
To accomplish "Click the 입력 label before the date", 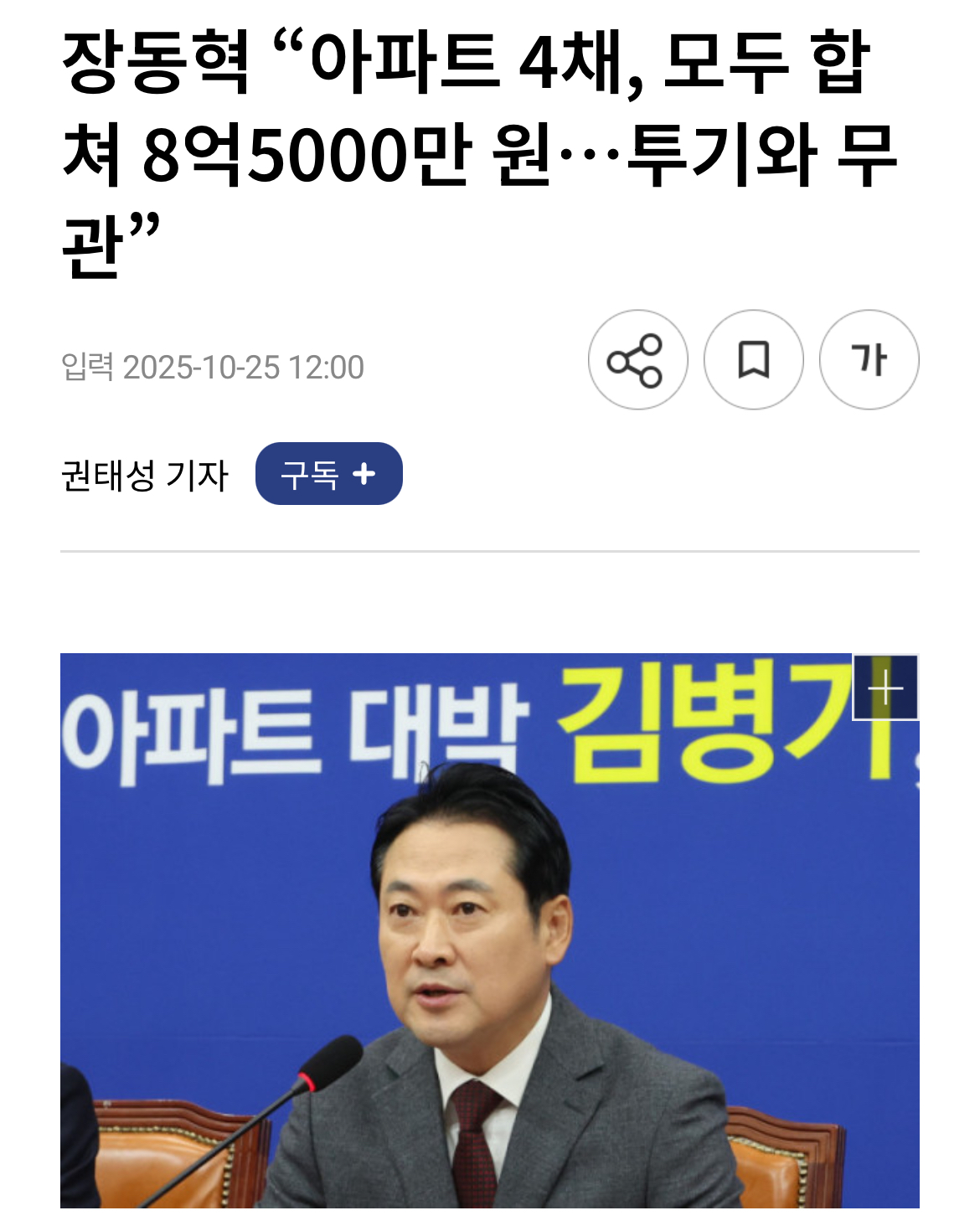I will tap(87, 367).
